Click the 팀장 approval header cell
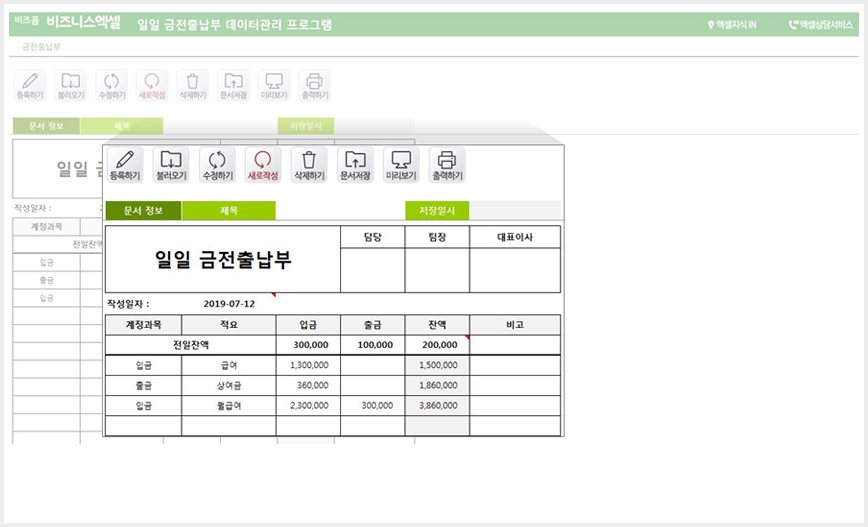Screen dimensions: 868x527 (x=437, y=237)
